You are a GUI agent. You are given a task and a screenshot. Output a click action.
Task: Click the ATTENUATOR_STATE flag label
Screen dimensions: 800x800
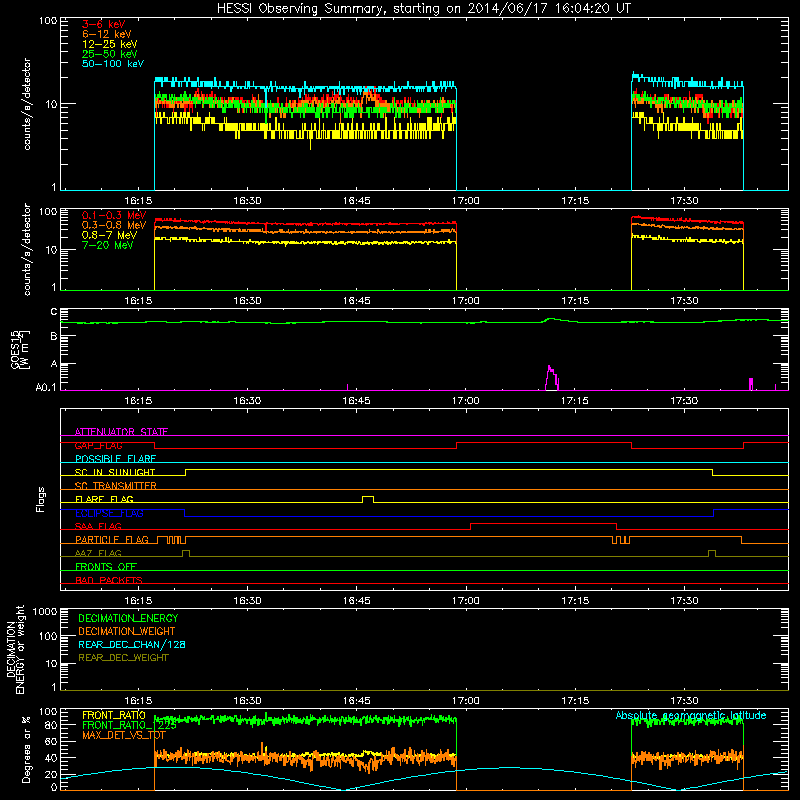point(121,432)
